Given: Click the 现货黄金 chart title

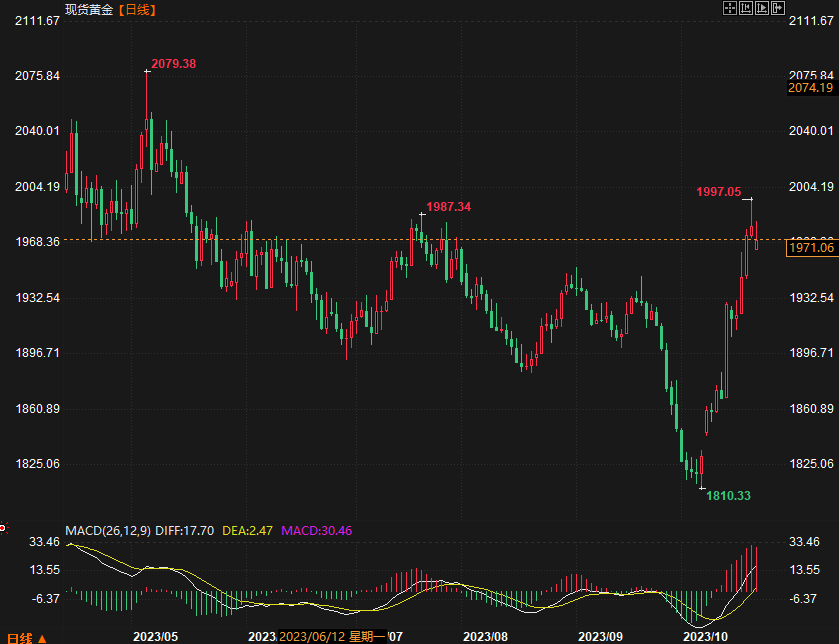Looking at the screenshot, I should click(90, 9).
